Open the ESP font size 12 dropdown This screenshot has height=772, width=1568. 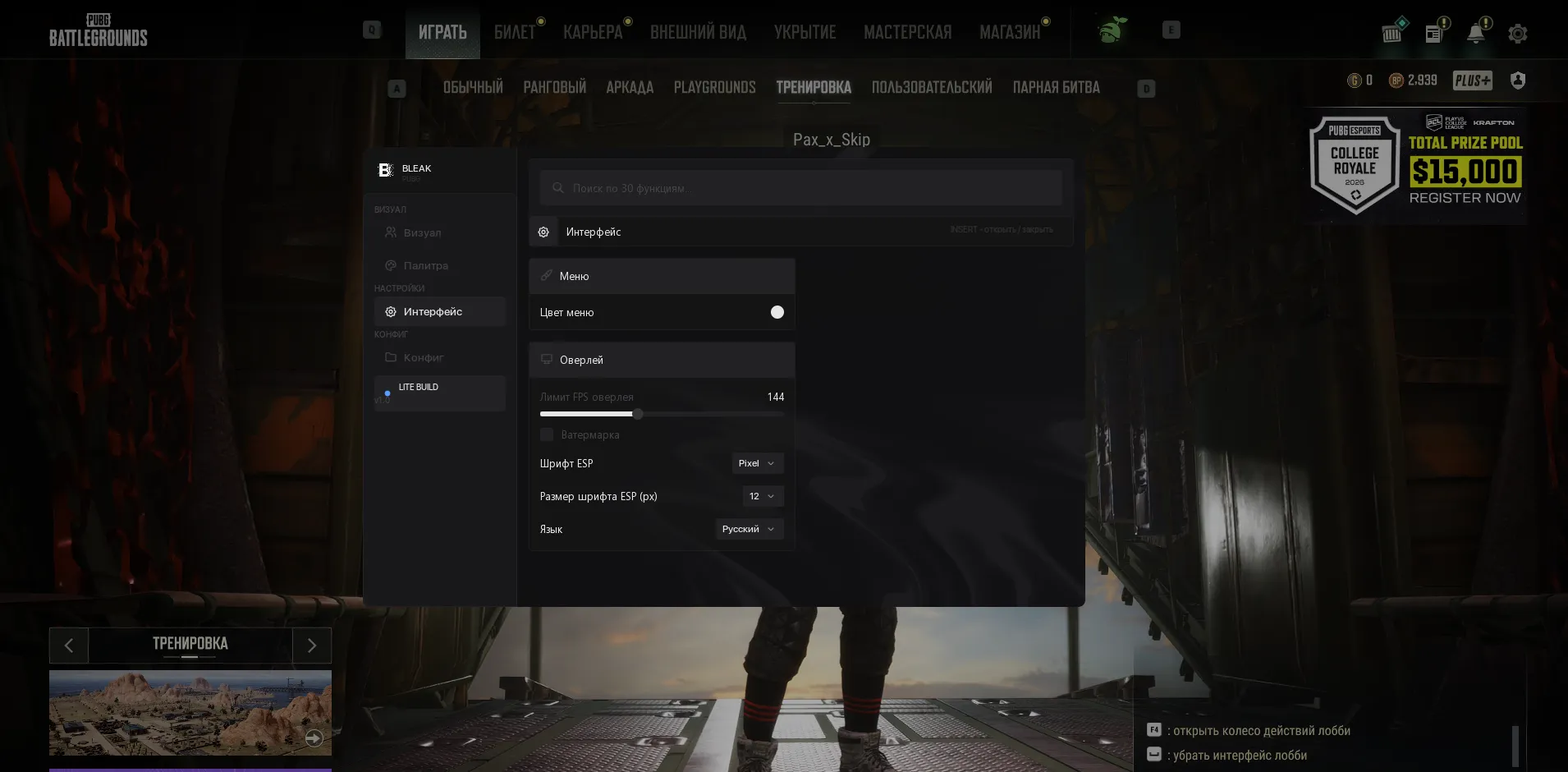(x=763, y=496)
